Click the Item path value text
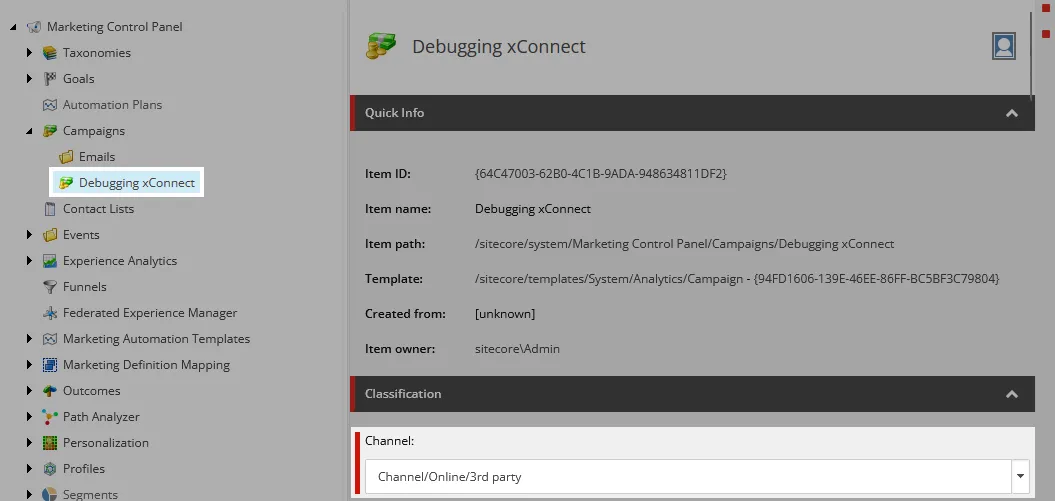 click(684, 244)
